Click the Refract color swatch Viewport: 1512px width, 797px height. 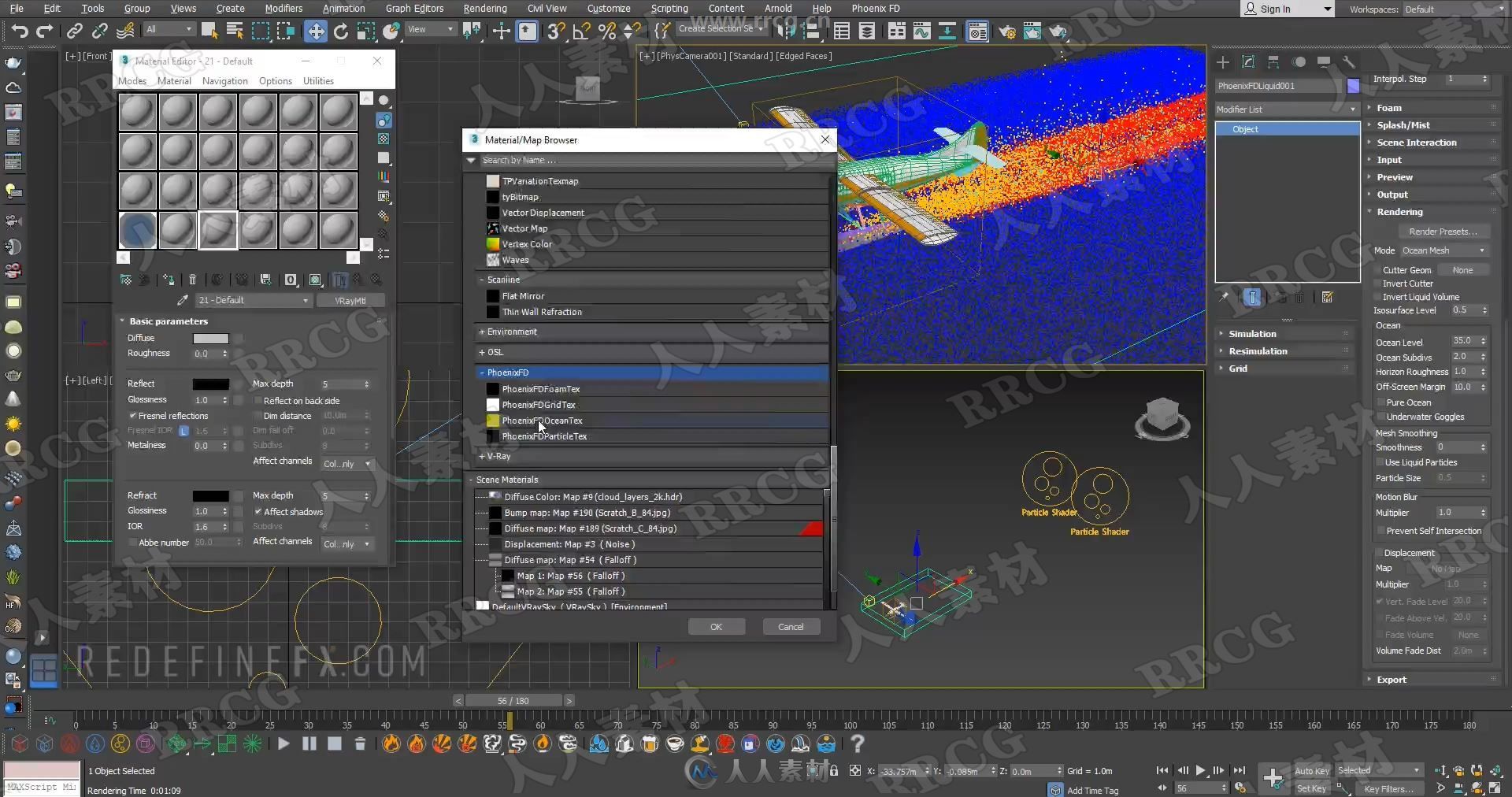[x=211, y=496]
